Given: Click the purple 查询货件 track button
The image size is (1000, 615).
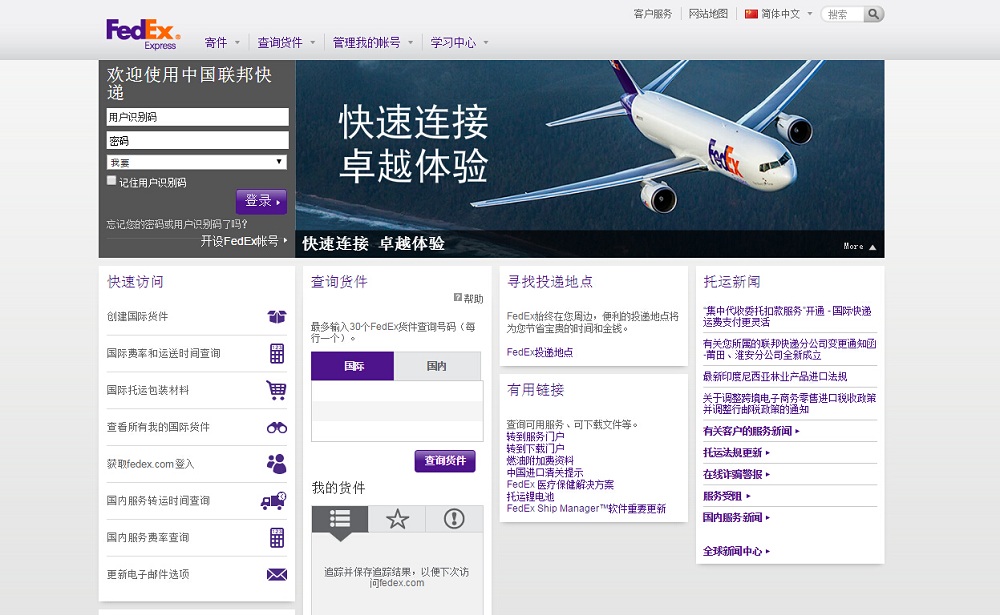Looking at the screenshot, I should click(x=445, y=461).
